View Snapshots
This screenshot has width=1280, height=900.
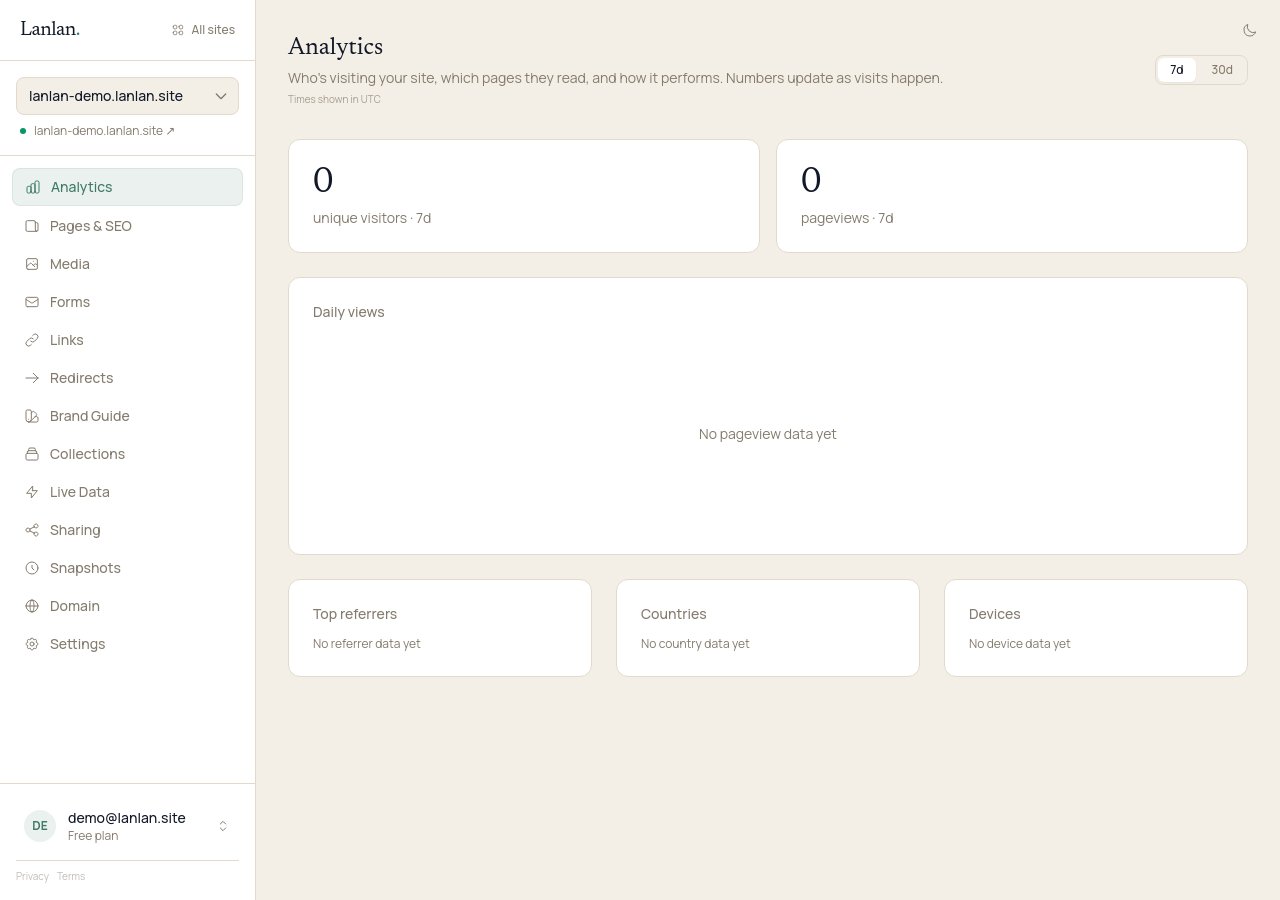(127, 568)
